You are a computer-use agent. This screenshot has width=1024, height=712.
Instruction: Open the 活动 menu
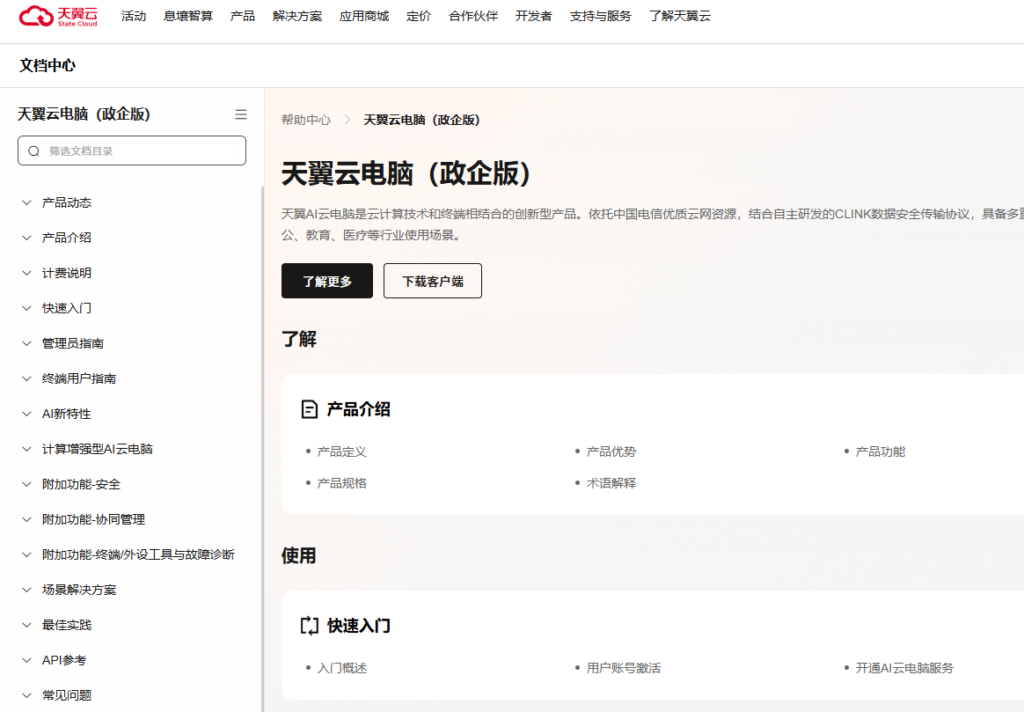coord(133,16)
